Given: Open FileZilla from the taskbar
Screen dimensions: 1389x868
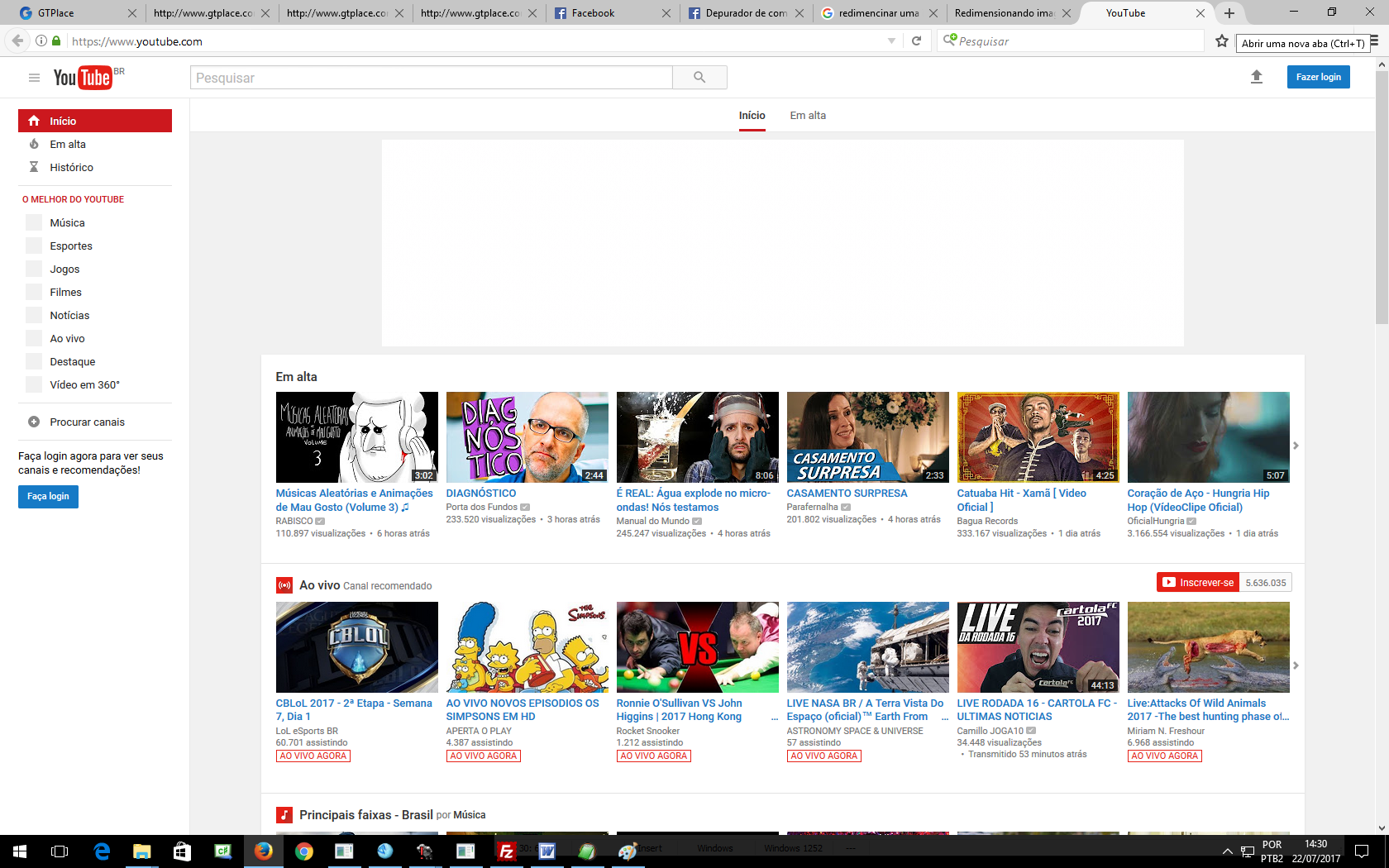Looking at the screenshot, I should [506, 851].
